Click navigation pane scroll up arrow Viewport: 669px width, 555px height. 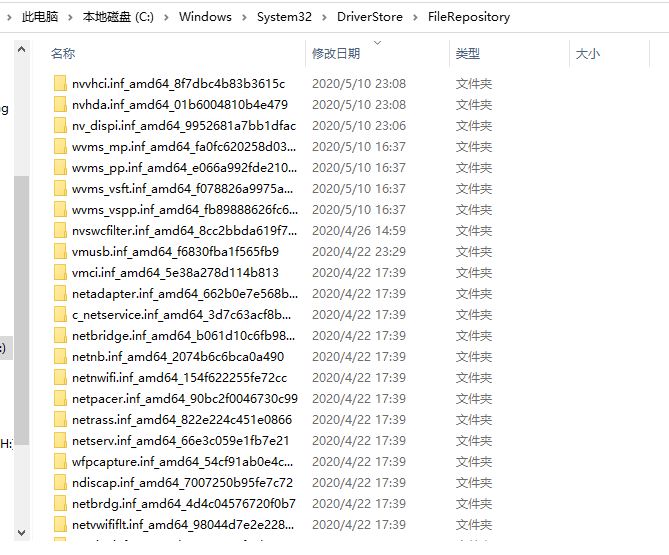coord(21,49)
